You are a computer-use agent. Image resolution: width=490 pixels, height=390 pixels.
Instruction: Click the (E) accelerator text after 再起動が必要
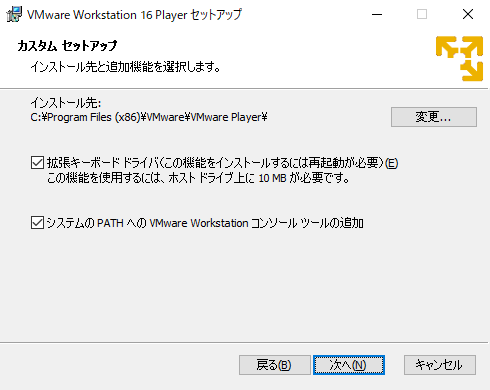391,163
